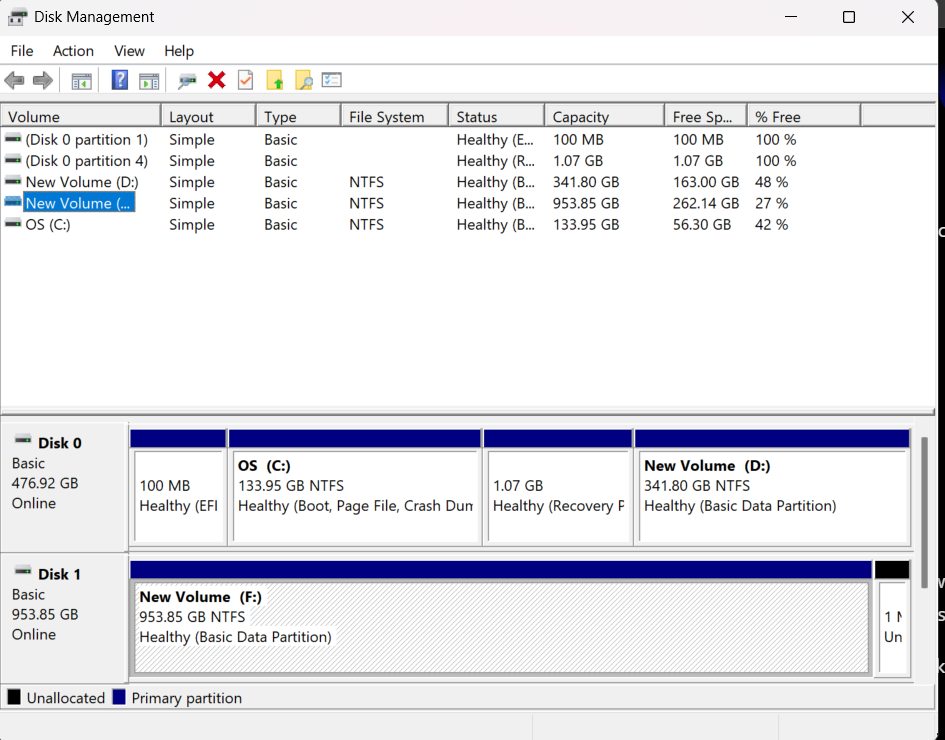Toggle Show/Hide Console Tree toolbar icon
The image size is (945, 740).
click(x=81, y=81)
